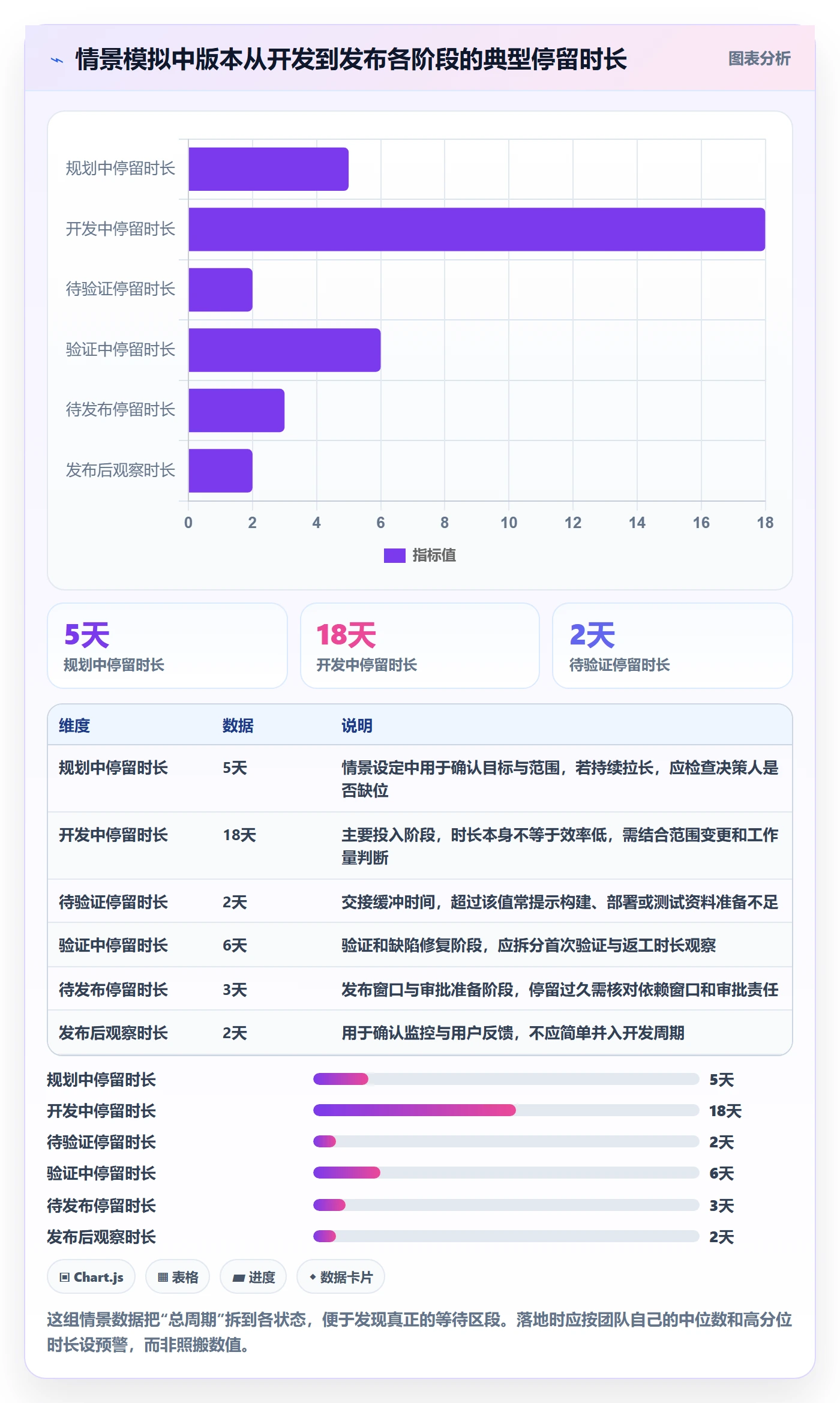
Task: Select the 数据卡片 tag chip
Action: pyautogui.click(x=341, y=1277)
